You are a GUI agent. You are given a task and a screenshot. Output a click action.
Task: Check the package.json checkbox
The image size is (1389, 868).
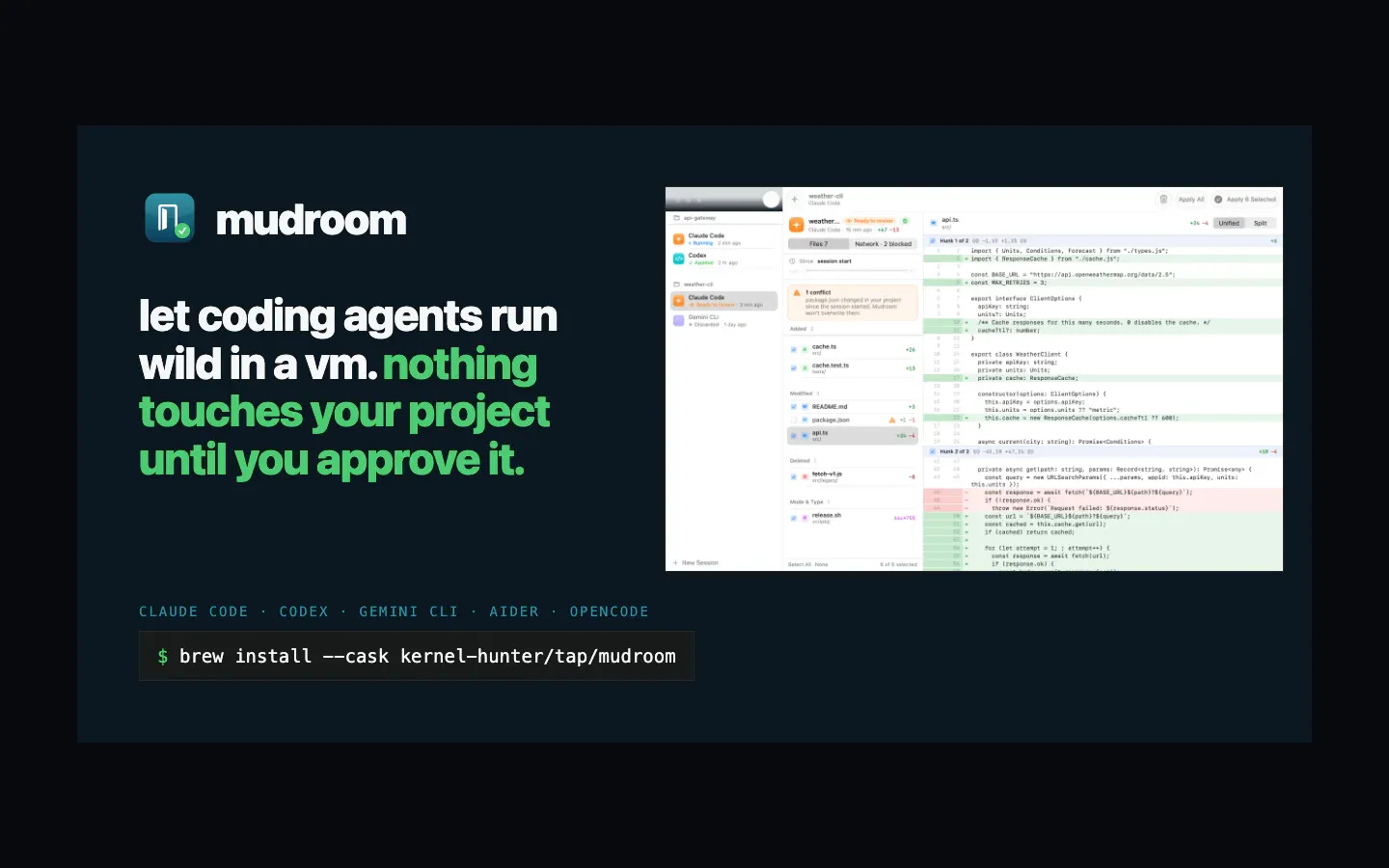click(794, 420)
